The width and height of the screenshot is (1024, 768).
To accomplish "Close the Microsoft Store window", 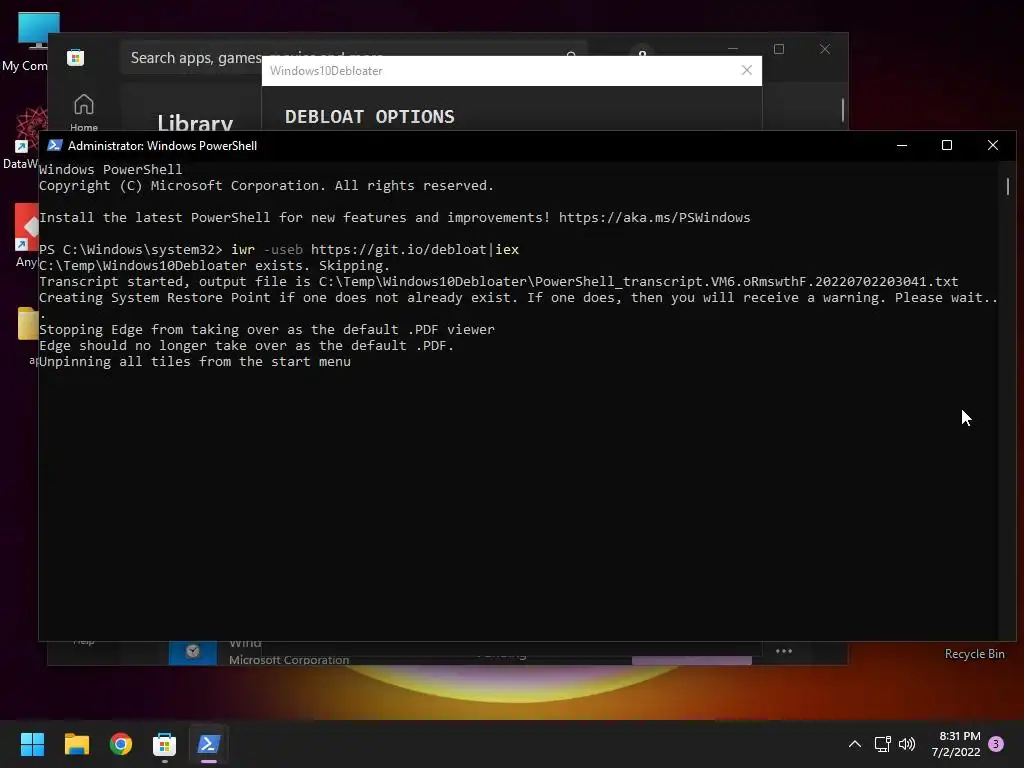I will click(x=825, y=49).
